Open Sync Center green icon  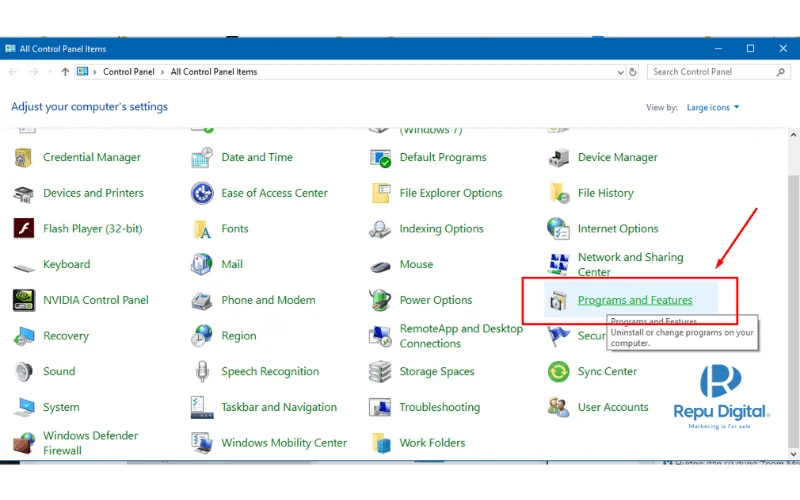click(x=559, y=371)
